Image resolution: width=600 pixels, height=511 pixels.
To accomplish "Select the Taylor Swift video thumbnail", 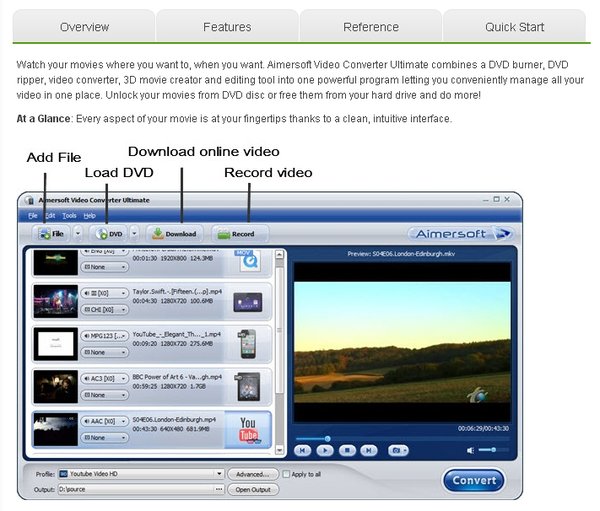I will (55, 302).
